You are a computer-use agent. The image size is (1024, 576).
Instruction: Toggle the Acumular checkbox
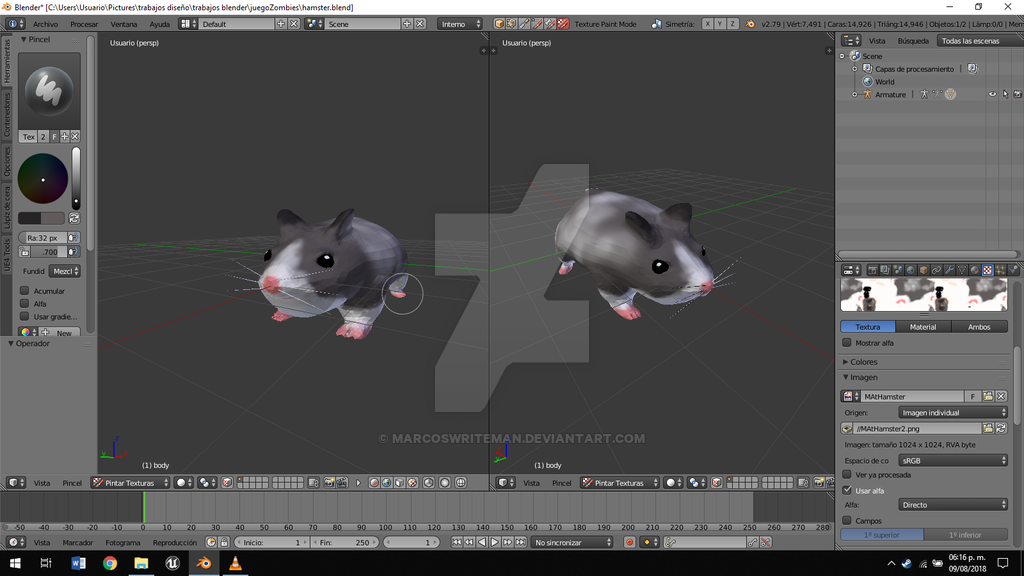(x=25, y=291)
